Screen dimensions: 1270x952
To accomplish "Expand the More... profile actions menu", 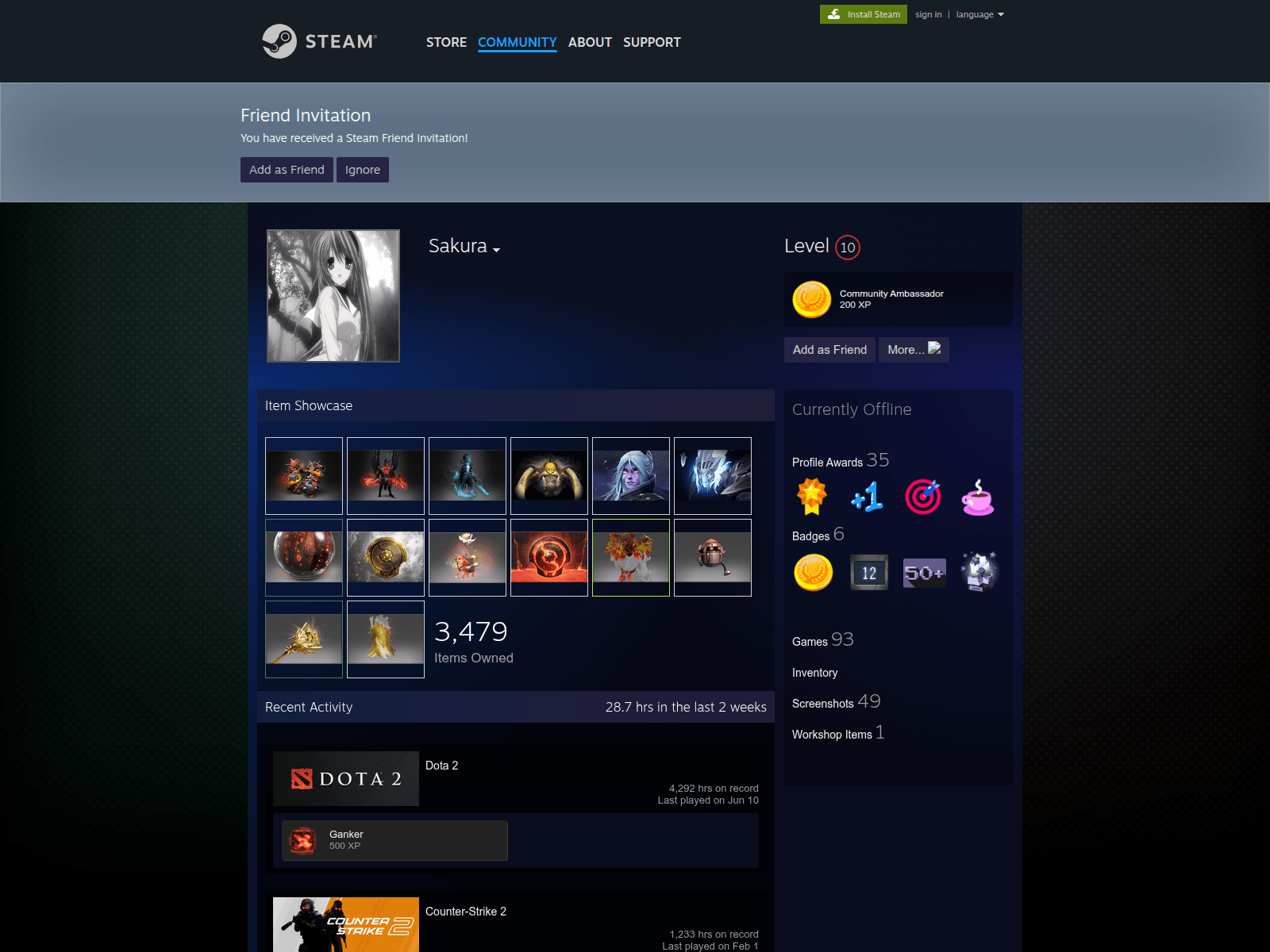I will pyautogui.click(x=914, y=350).
